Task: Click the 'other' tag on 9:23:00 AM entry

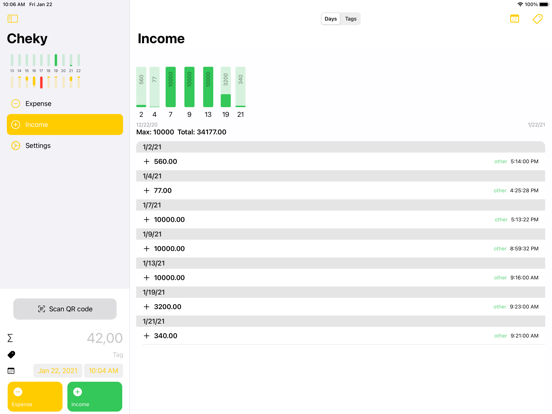Action: pyautogui.click(x=500, y=307)
